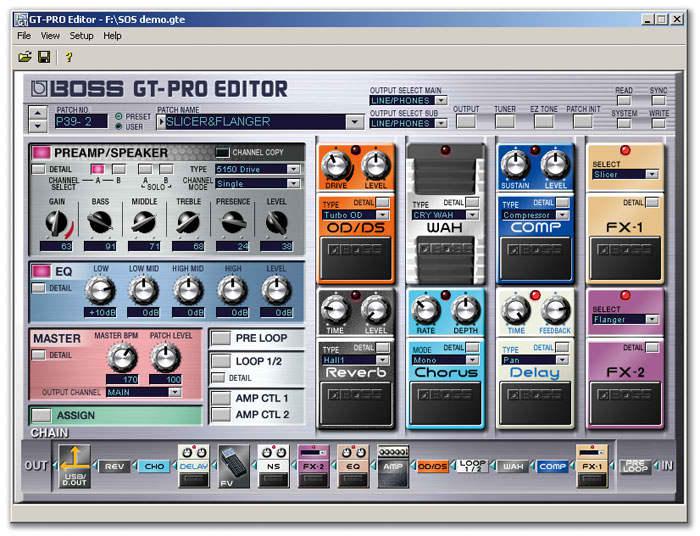The height and width of the screenshot is (536, 700).
Task: Select the FV foot volume pedal in chain
Action: pos(233,466)
